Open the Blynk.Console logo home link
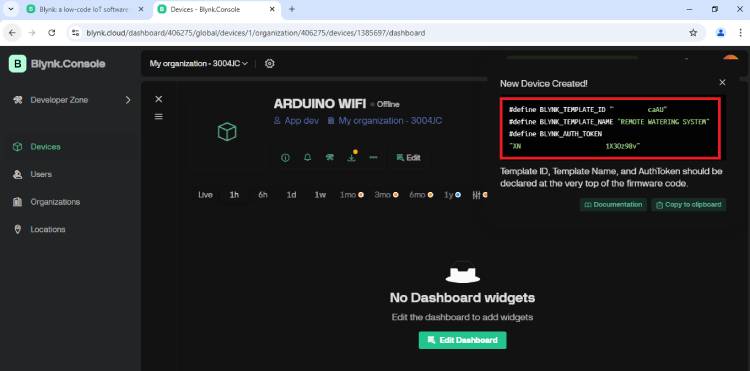 point(57,64)
